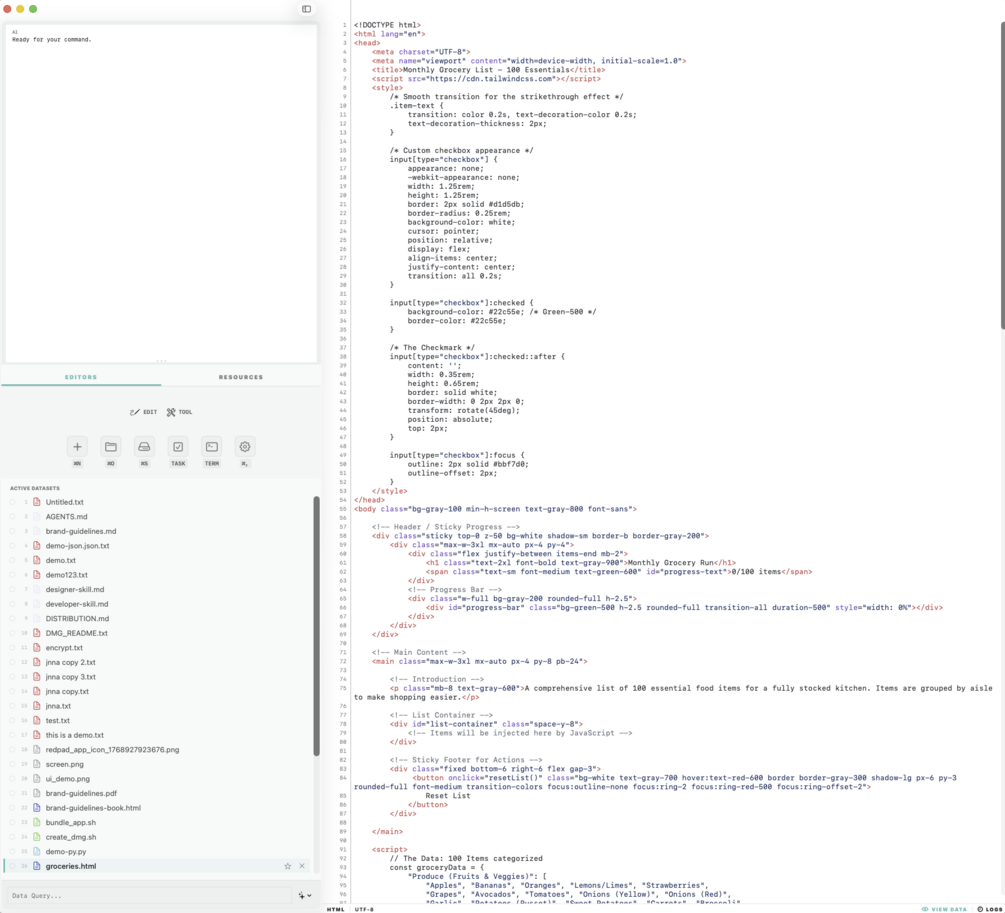Screen dimensions: 1005x913
Task: Click the encrypt.txt file icon
Action: pyautogui.click(x=37, y=648)
